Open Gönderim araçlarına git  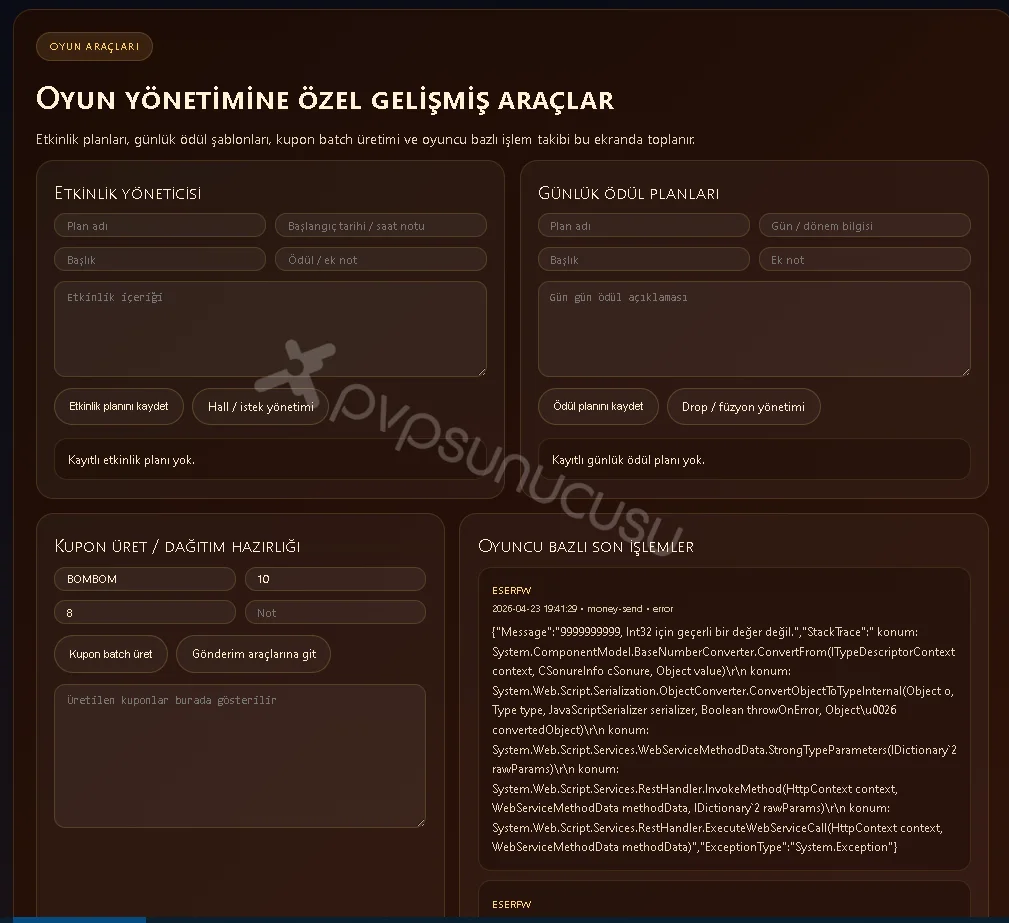click(x=254, y=654)
